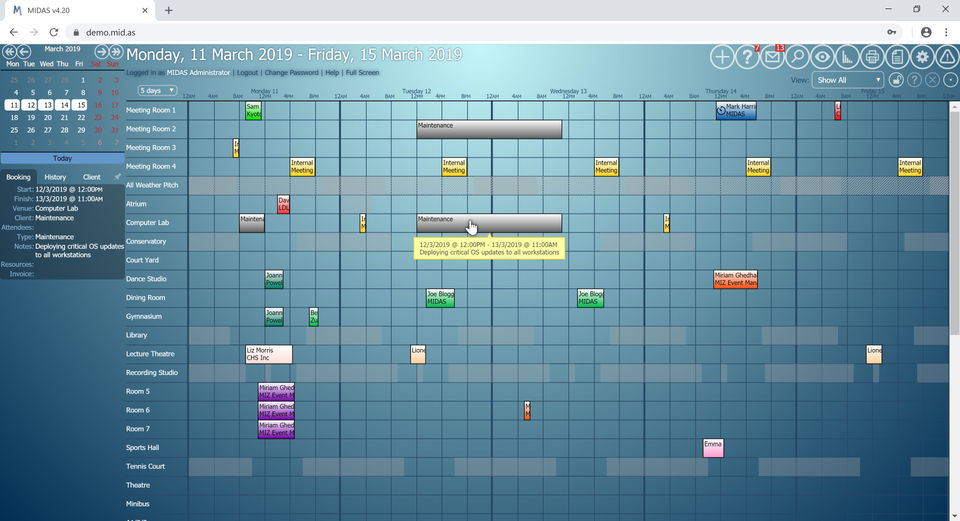Click the Full Screen link
This screenshot has height=521, width=960.
coord(362,72)
